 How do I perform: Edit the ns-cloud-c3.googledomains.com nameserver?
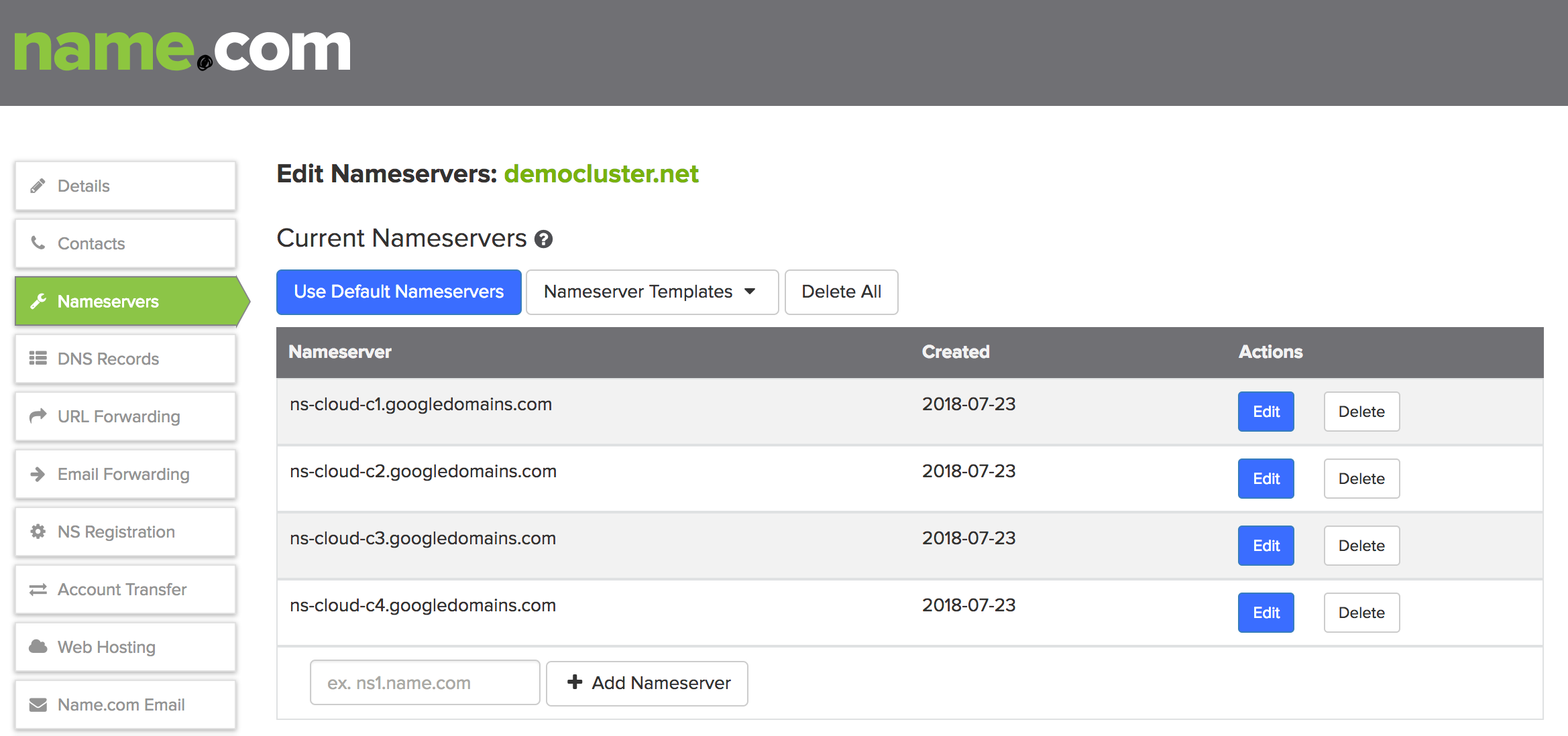(1266, 546)
